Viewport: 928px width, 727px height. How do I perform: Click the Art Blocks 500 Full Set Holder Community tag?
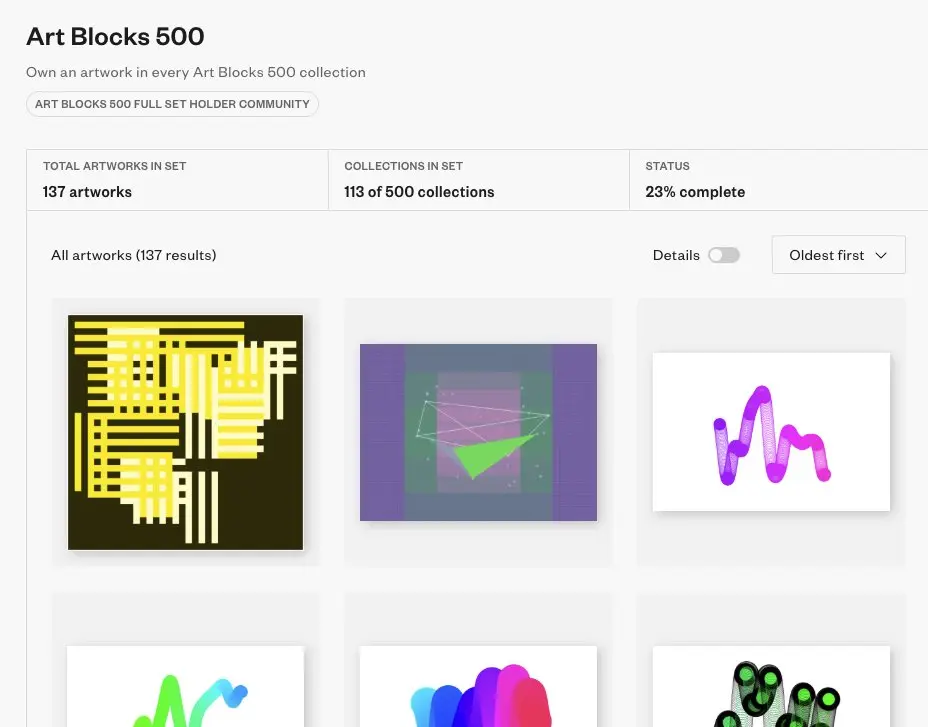pos(172,104)
